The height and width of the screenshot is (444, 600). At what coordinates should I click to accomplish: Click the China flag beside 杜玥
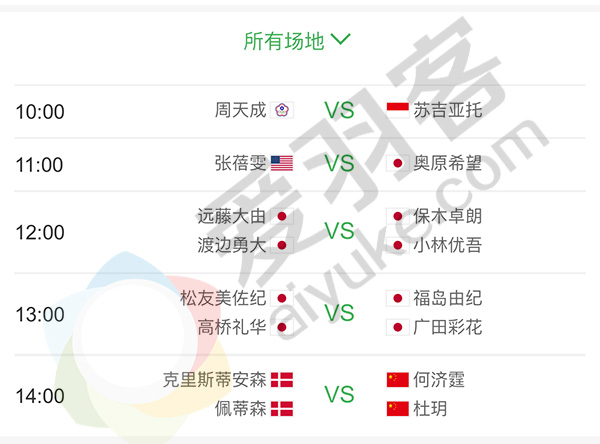[398, 408]
